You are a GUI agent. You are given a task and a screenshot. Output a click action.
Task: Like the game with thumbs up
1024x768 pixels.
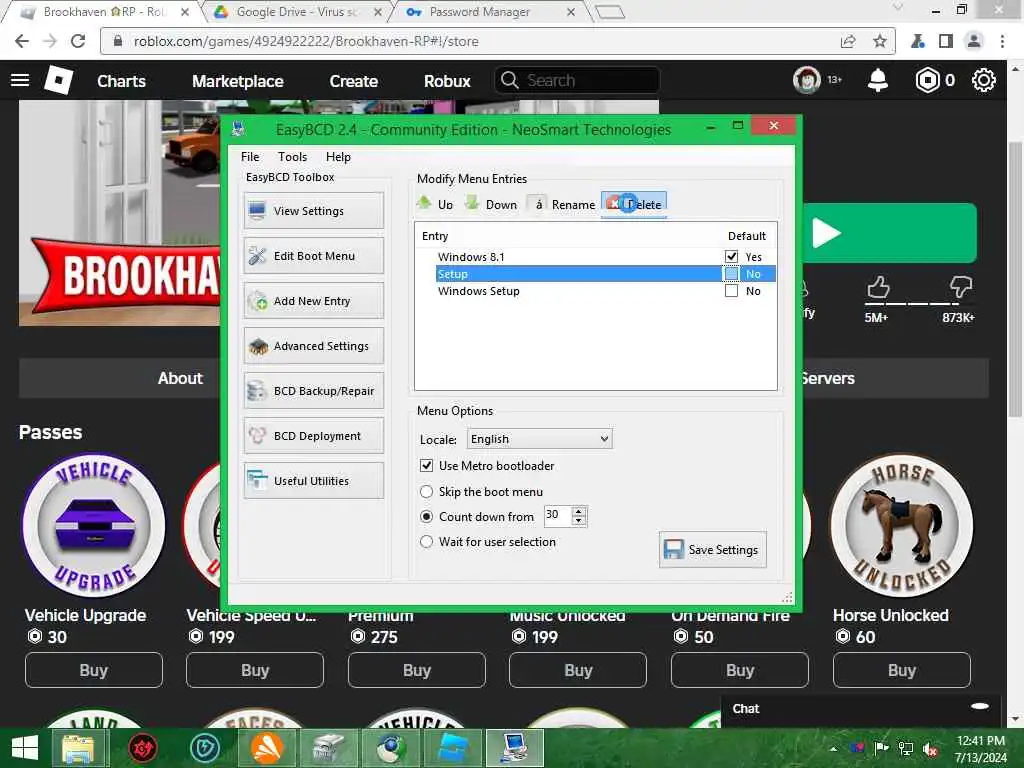tap(878, 287)
